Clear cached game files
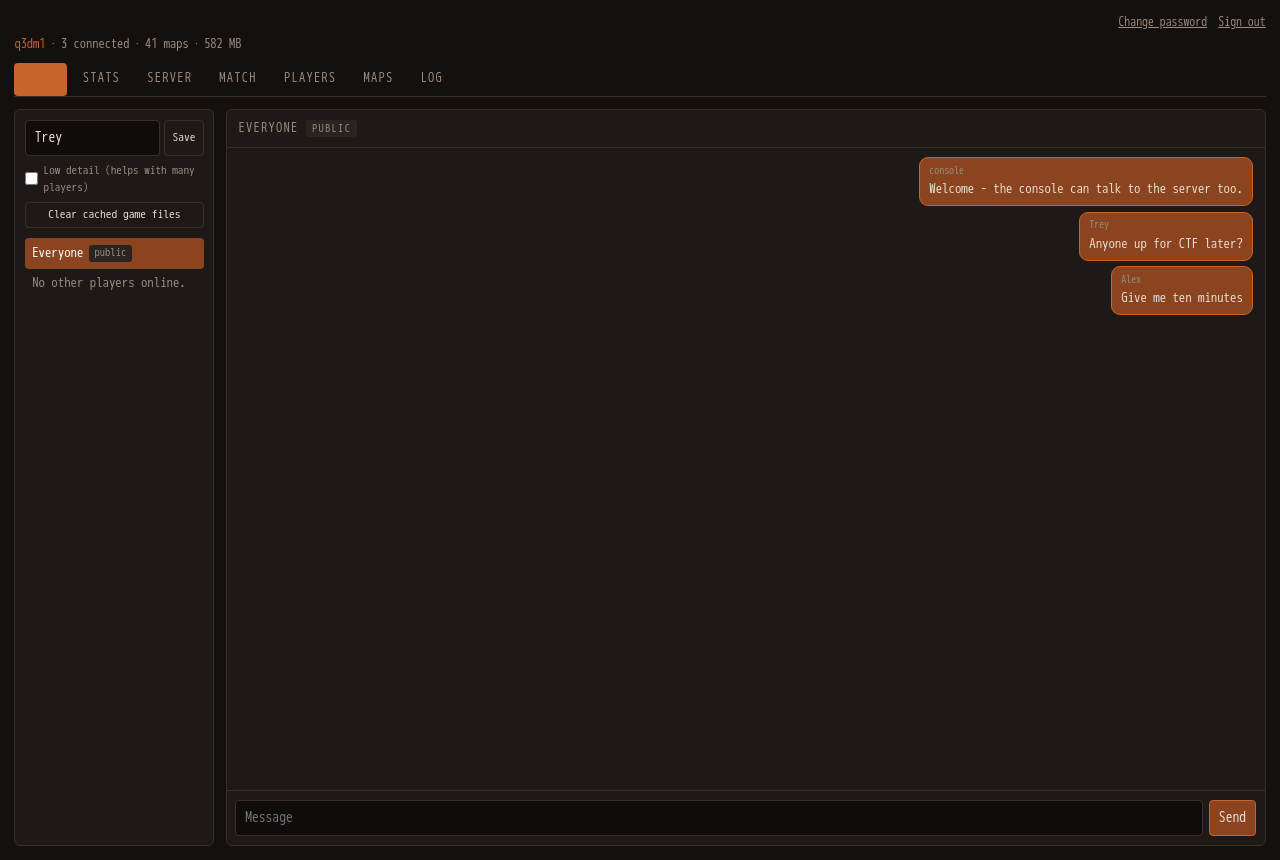Image resolution: width=1280 pixels, height=860 pixels. (114, 215)
